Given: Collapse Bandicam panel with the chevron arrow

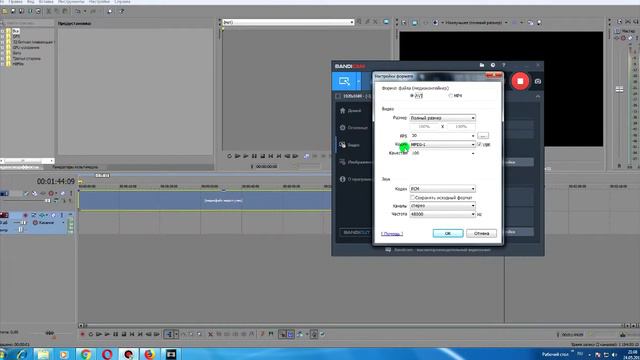Looking at the screenshot, I should click(x=538, y=96).
